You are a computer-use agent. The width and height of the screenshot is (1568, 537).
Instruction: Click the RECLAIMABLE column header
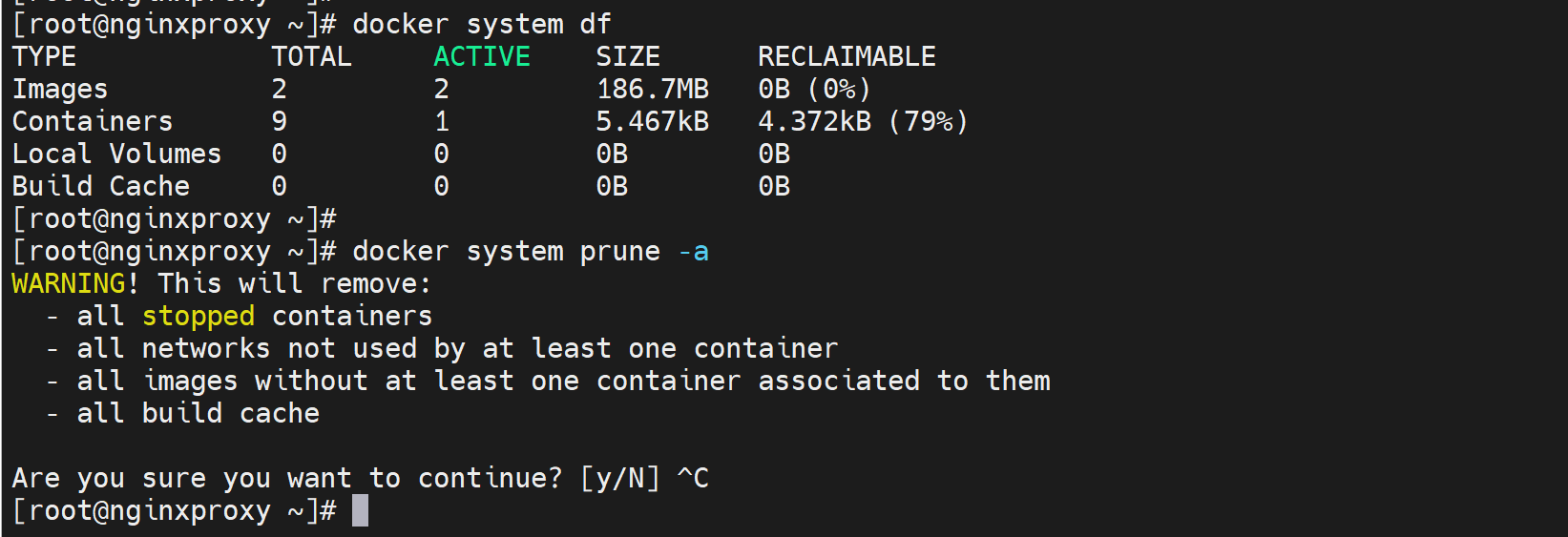tap(847, 56)
